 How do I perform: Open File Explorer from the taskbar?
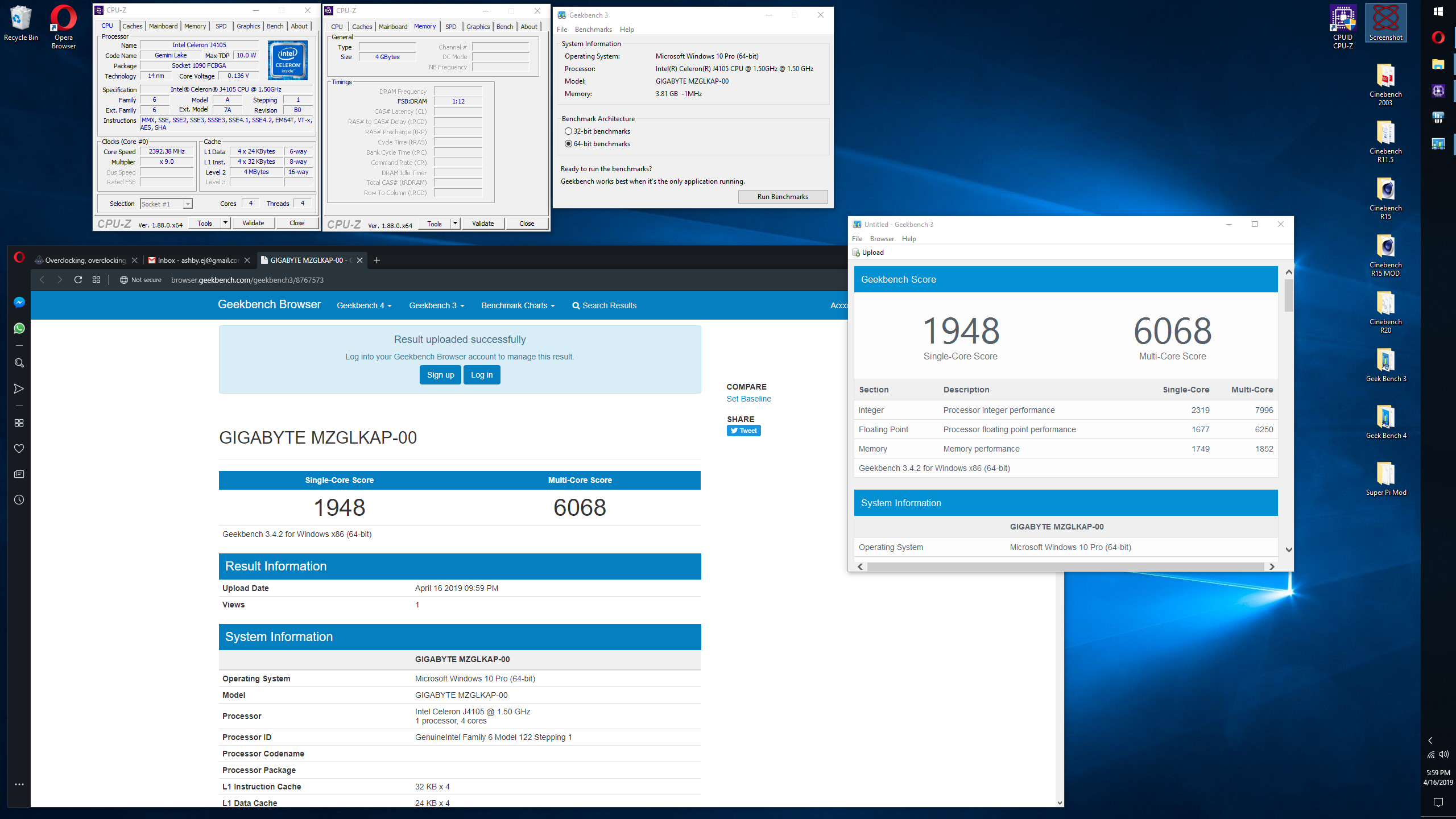point(1438,64)
